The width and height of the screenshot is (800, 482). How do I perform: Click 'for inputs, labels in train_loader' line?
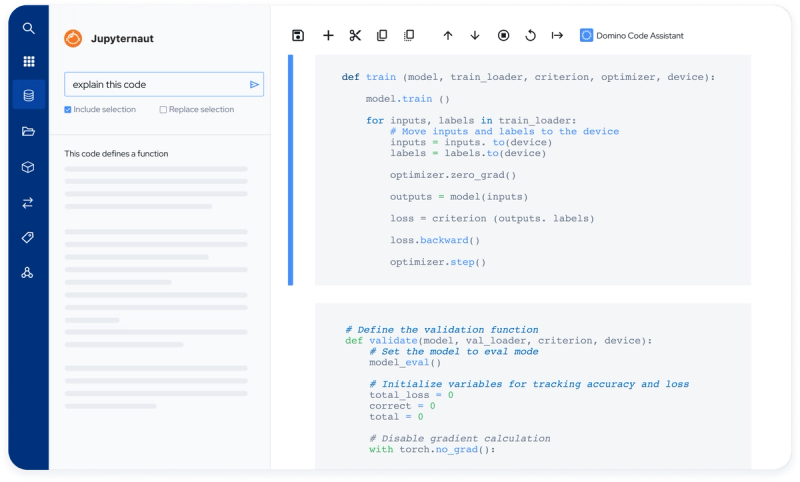pos(471,120)
